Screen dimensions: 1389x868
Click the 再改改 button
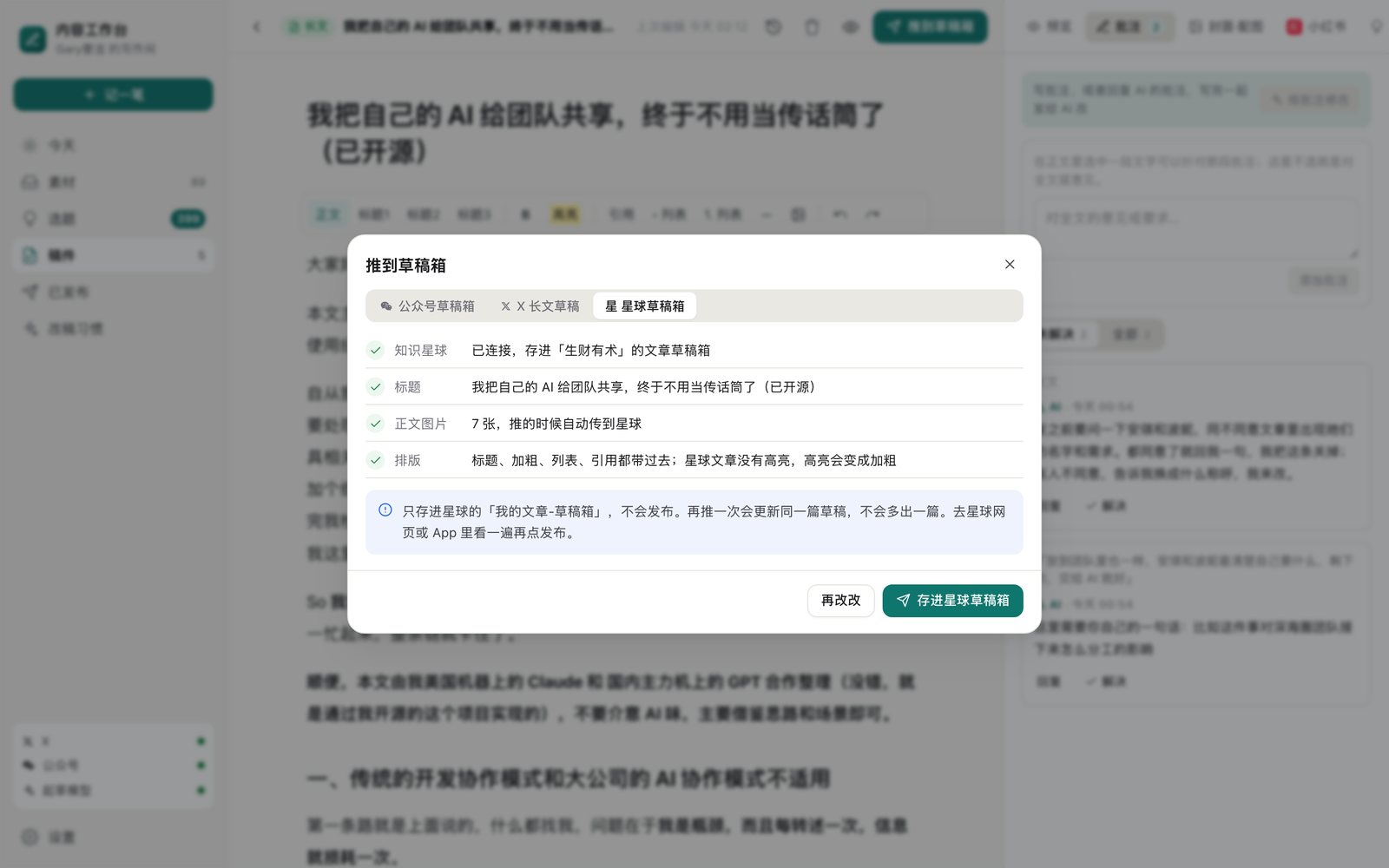(841, 601)
